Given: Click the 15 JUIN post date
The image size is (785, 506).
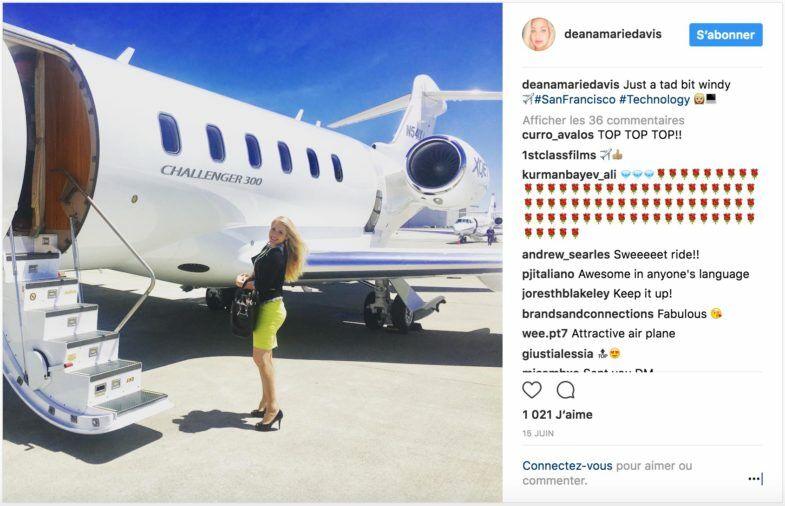Looking at the screenshot, I should pyautogui.click(x=538, y=433).
